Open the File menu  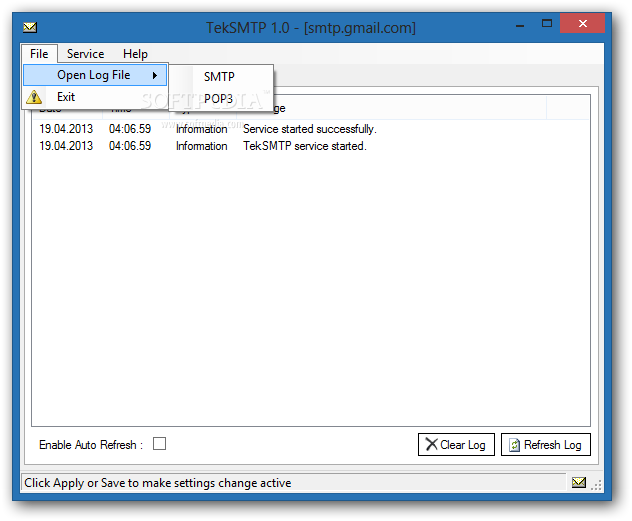pyautogui.click(x=39, y=54)
